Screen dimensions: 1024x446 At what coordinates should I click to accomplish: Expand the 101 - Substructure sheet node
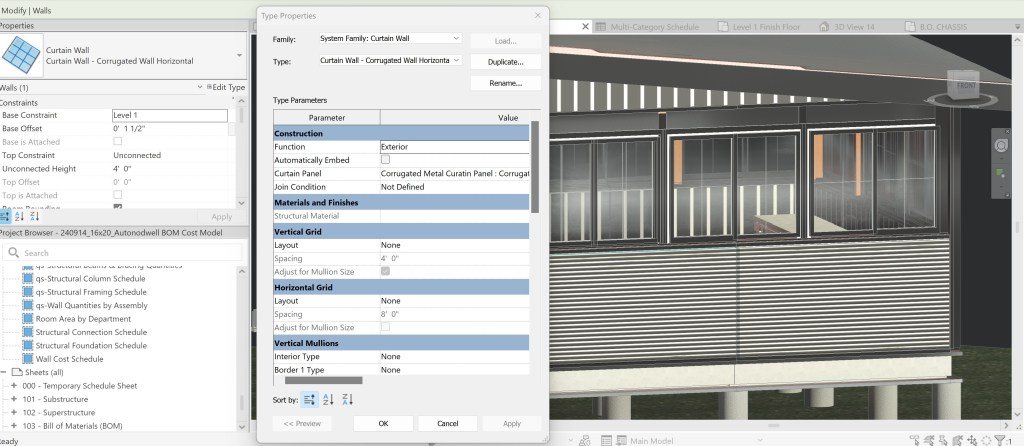pos(14,400)
